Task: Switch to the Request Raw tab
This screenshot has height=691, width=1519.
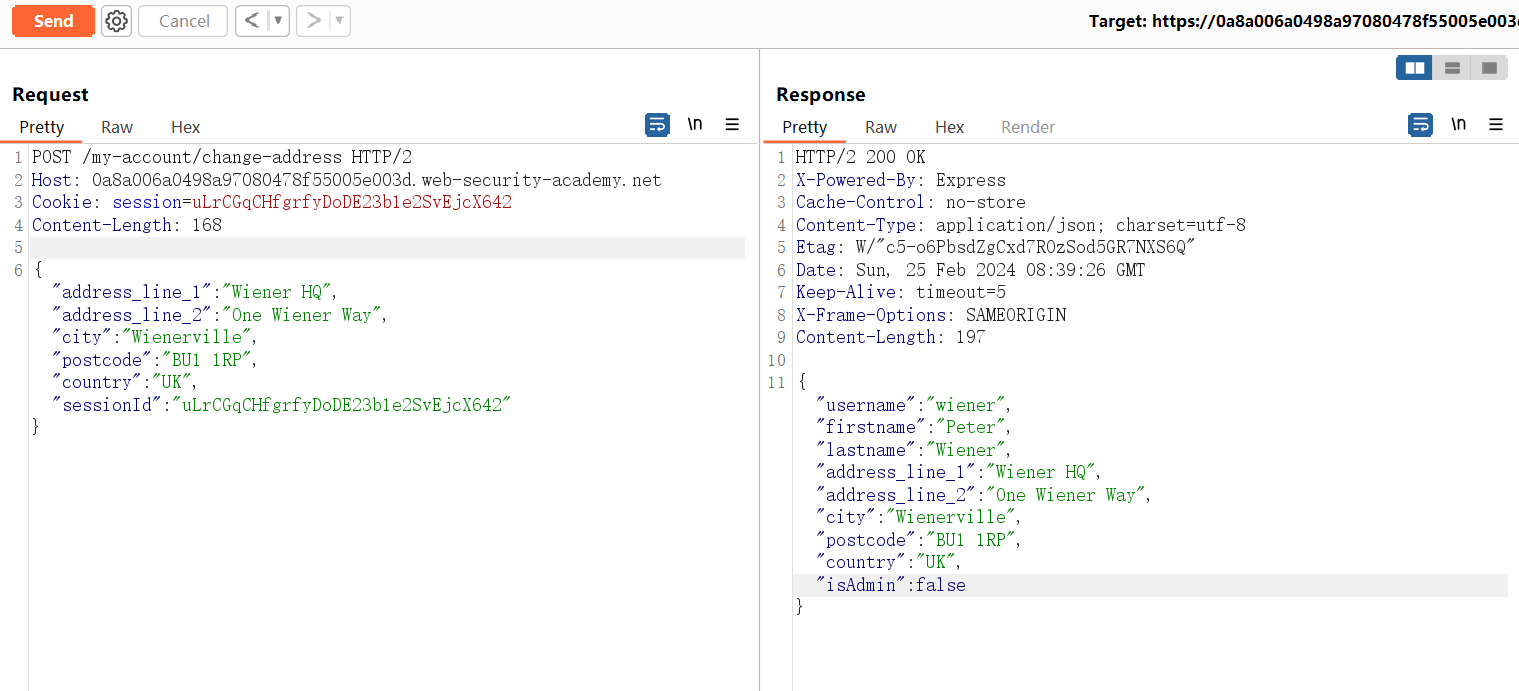Action: (x=117, y=127)
